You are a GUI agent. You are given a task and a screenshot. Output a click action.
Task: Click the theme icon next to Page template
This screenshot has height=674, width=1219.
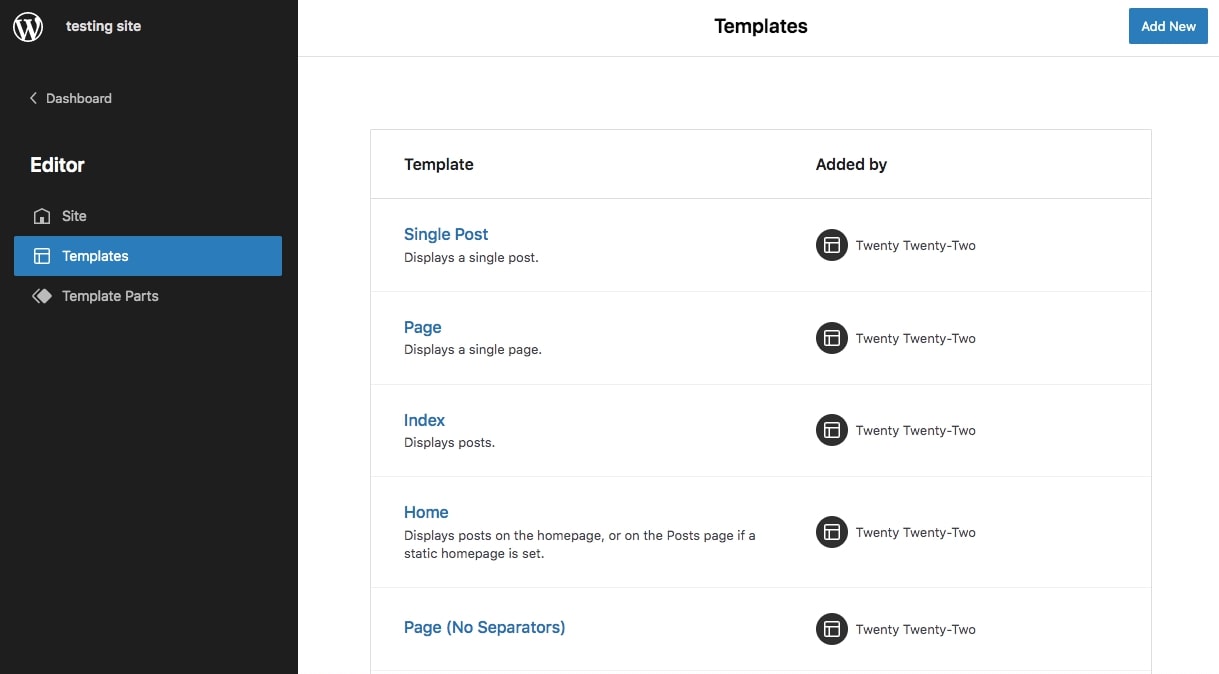coord(831,338)
